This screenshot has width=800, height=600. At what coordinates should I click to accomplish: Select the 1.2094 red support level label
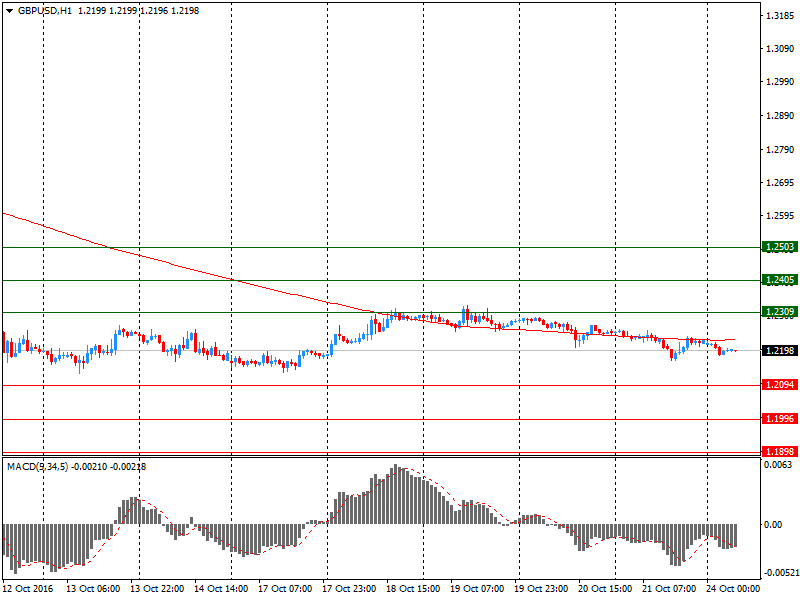[x=780, y=385]
